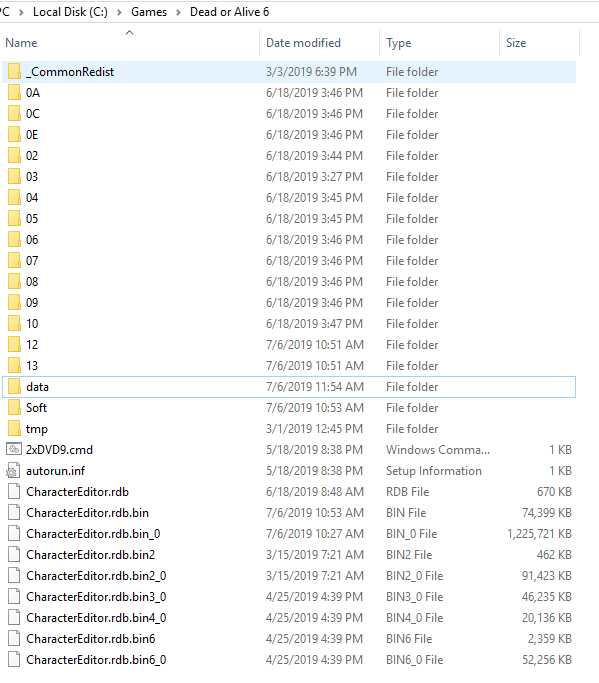This screenshot has width=599, height=683.
Task: Click the 6/18/2019 3:27 PM date cell
Action: click(314, 176)
